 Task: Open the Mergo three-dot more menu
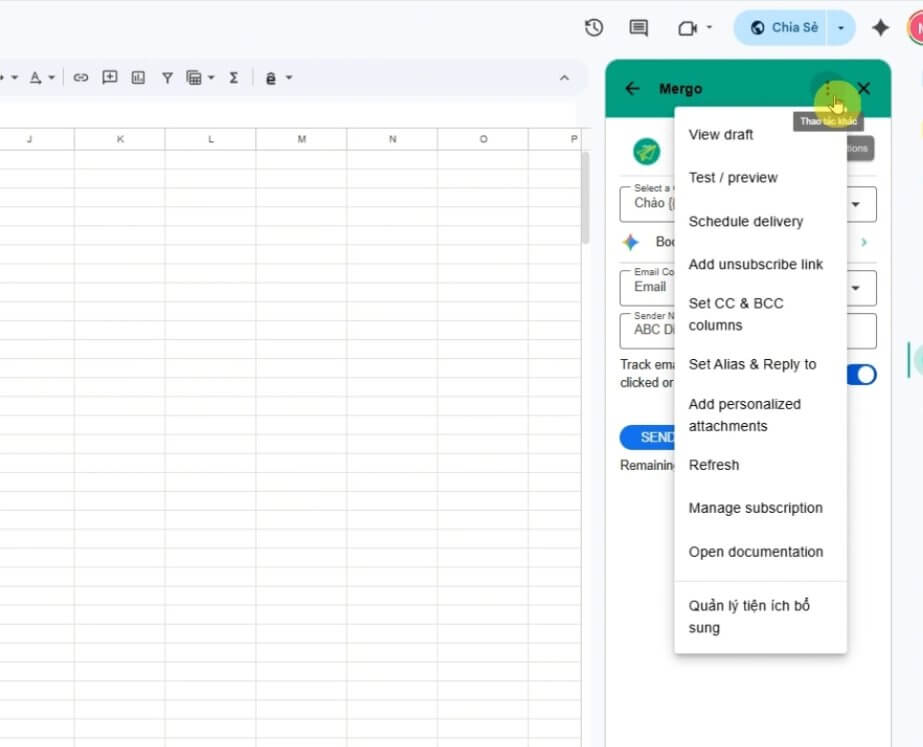(x=828, y=89)
